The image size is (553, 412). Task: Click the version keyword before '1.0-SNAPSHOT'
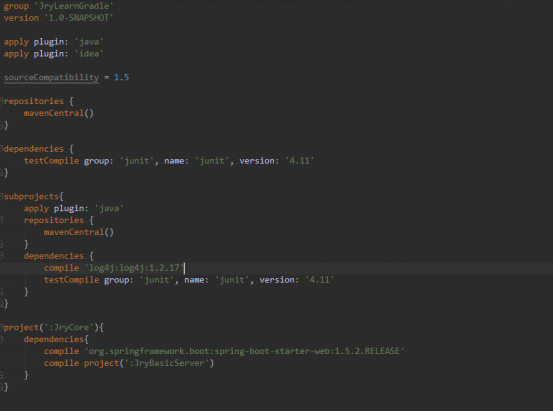pos(21,18)
